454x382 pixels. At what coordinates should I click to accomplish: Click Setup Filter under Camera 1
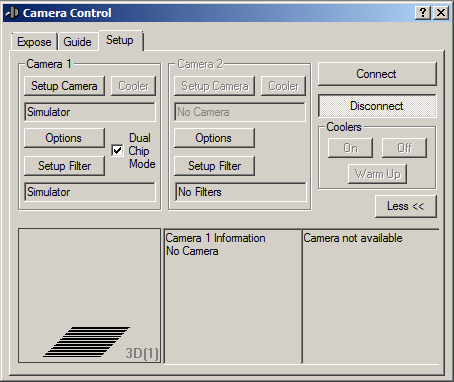(64, 166)
